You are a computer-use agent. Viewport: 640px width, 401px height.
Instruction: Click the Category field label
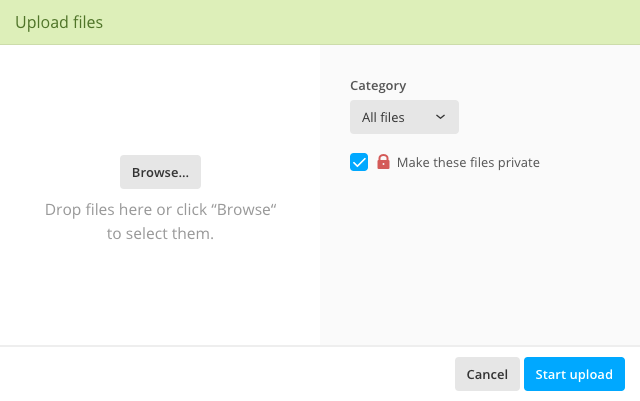[378, 86]
